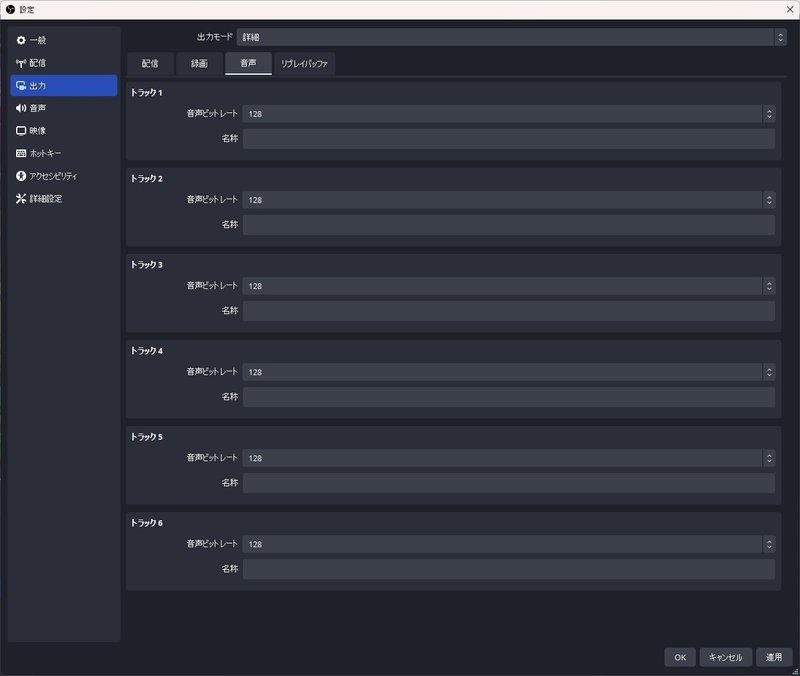Screen dimensions: 800x676
Task: Click the 設定 window title text
Action: (27, 10)
